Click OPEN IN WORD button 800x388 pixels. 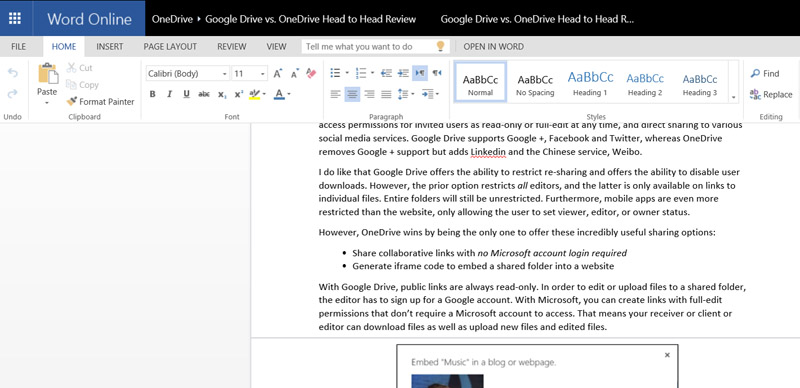[493, 46]
